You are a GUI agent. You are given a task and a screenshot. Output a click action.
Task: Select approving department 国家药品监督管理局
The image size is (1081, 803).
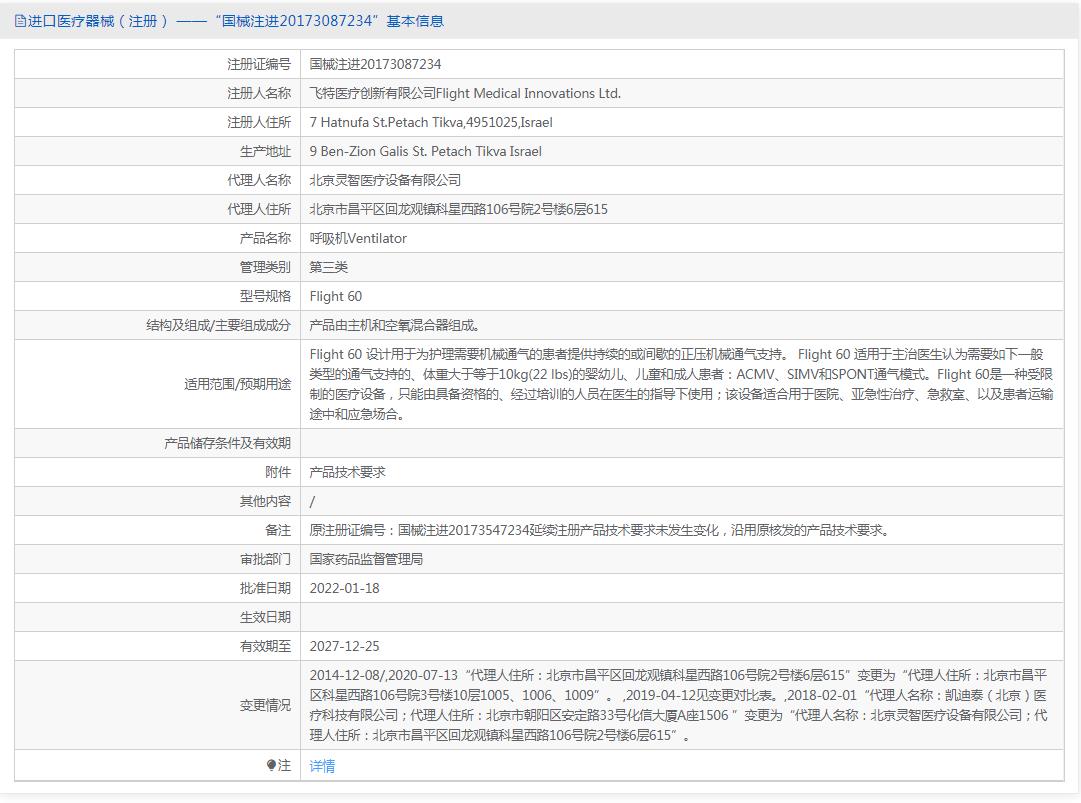tap(366, 558)
